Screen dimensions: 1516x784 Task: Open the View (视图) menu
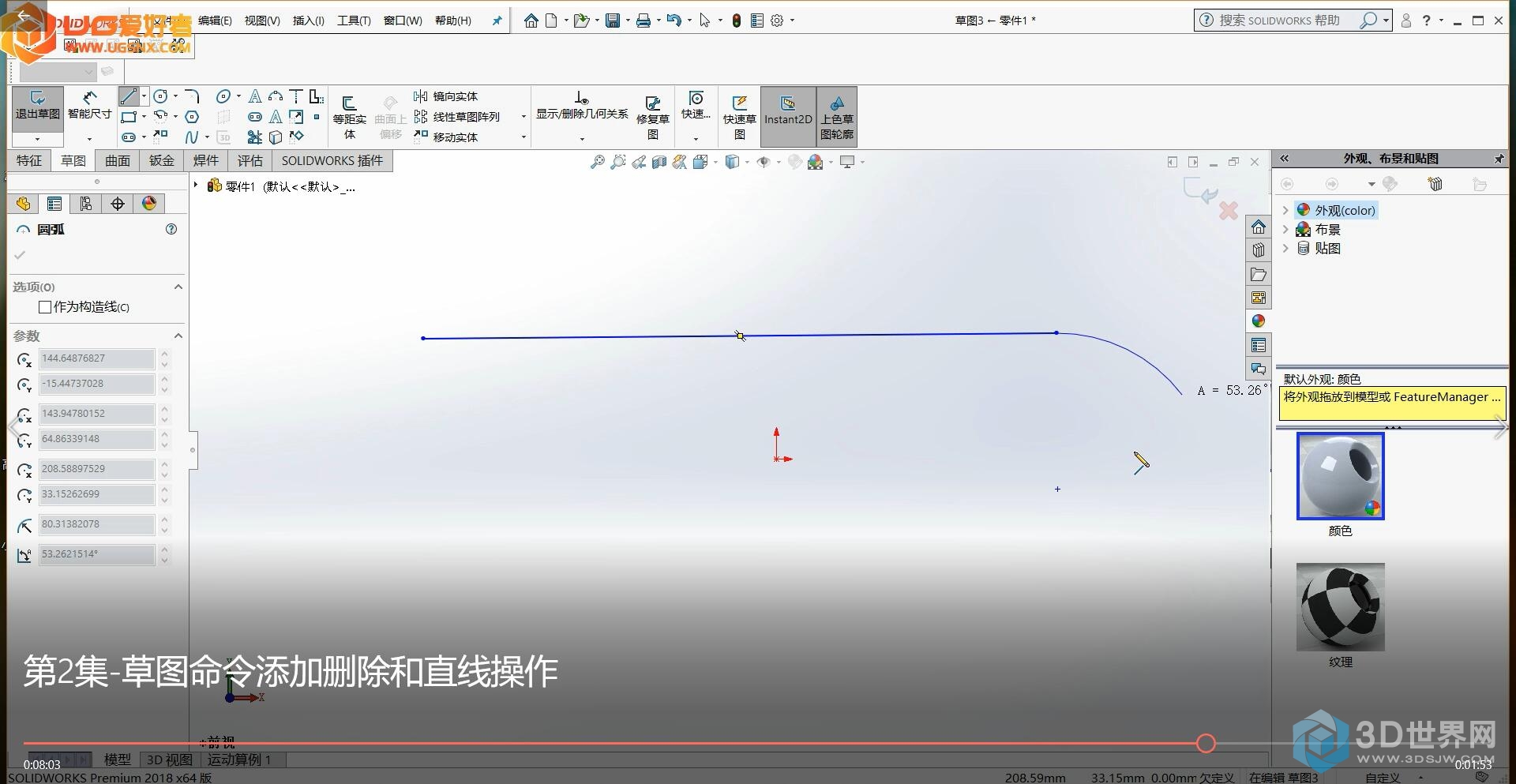click(262, 21)
